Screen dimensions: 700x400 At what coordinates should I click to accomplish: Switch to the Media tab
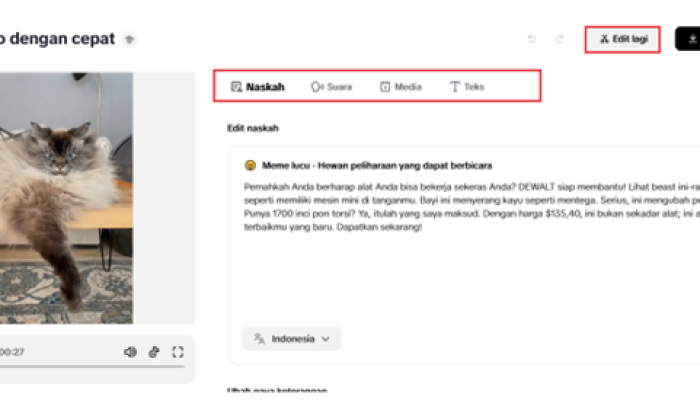pos(400,87)
